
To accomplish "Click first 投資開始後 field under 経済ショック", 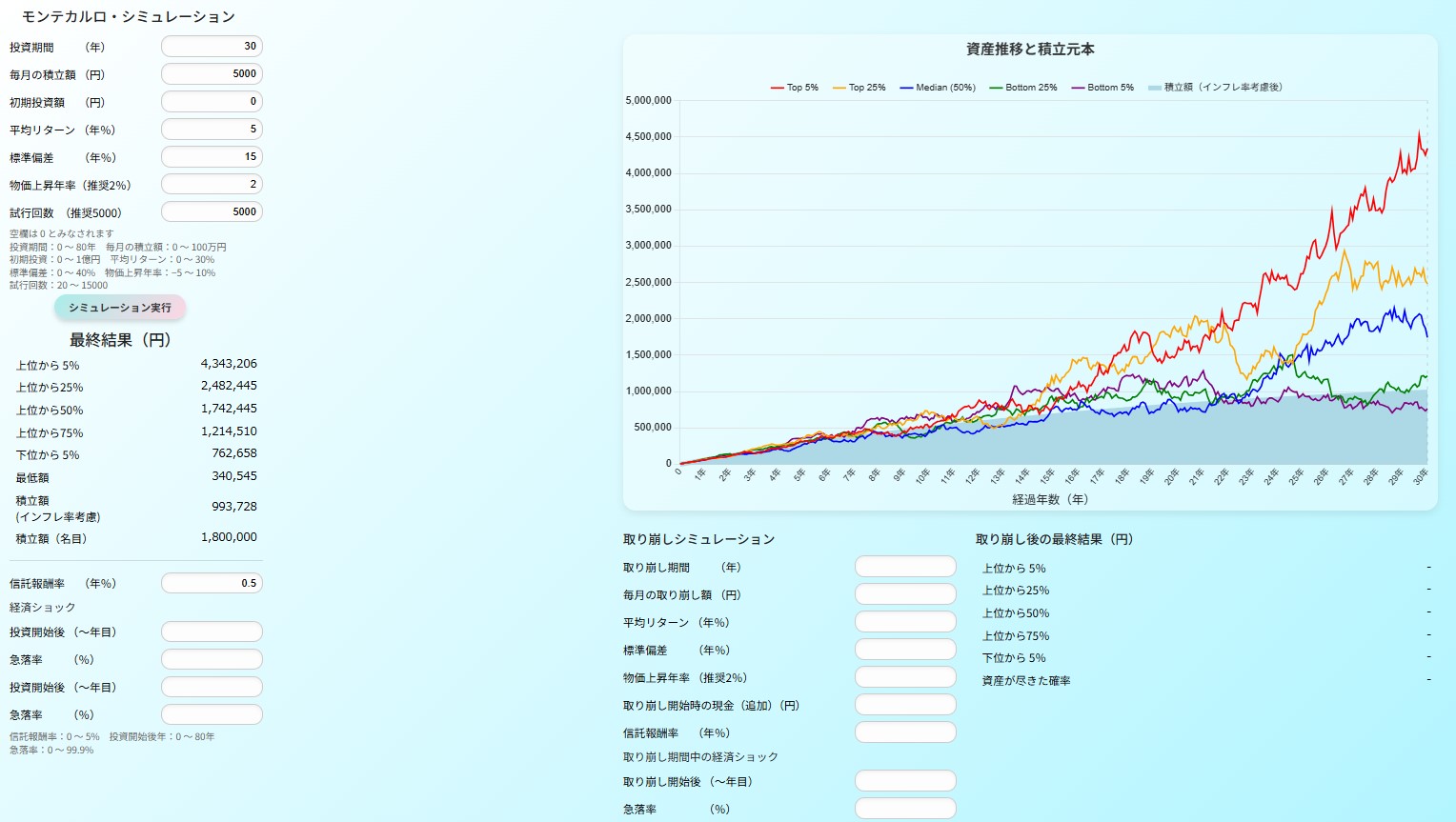I will (x=212, y=632).
